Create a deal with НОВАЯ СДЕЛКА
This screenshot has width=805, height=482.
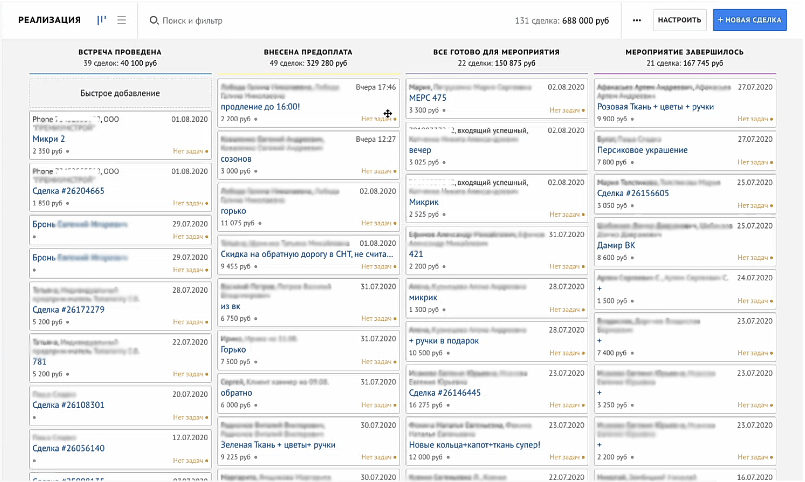(750, 20)
